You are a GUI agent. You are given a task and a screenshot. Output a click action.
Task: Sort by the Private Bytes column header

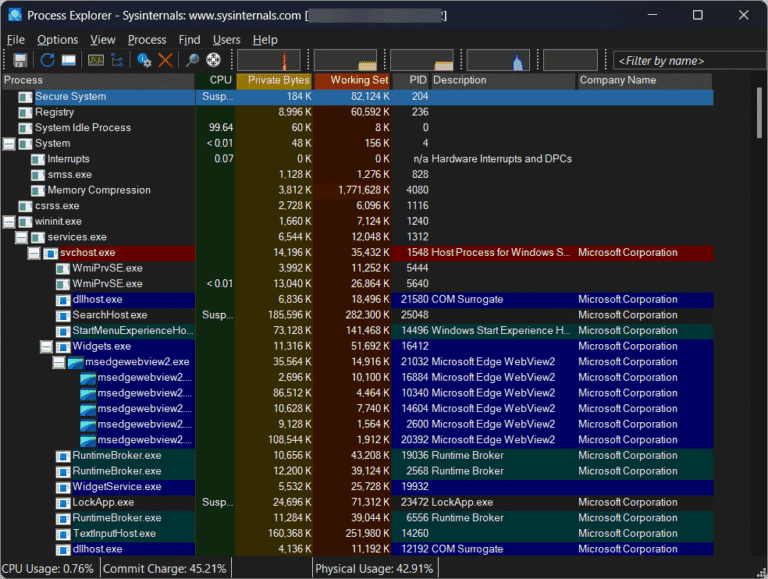[x=274, y=80]
